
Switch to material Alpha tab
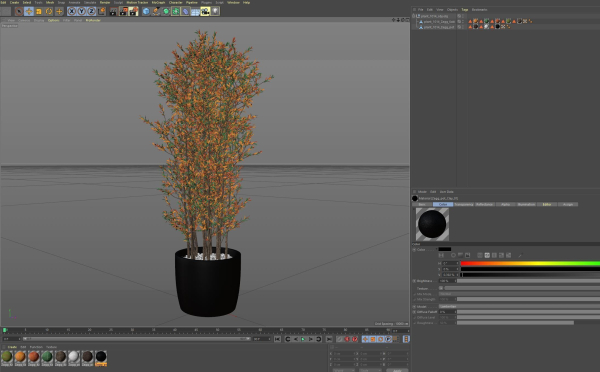click(505, 205)
